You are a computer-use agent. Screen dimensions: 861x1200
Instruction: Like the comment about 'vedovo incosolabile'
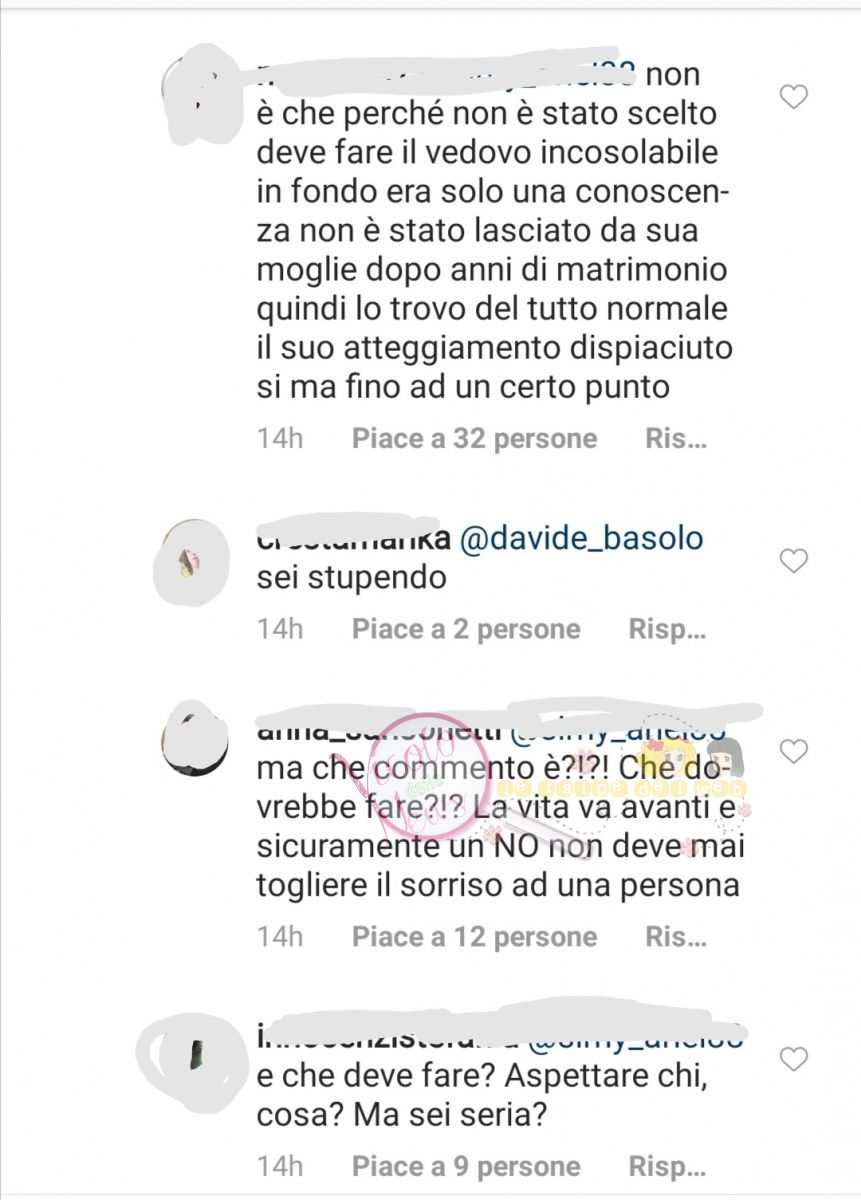[793, 97]
